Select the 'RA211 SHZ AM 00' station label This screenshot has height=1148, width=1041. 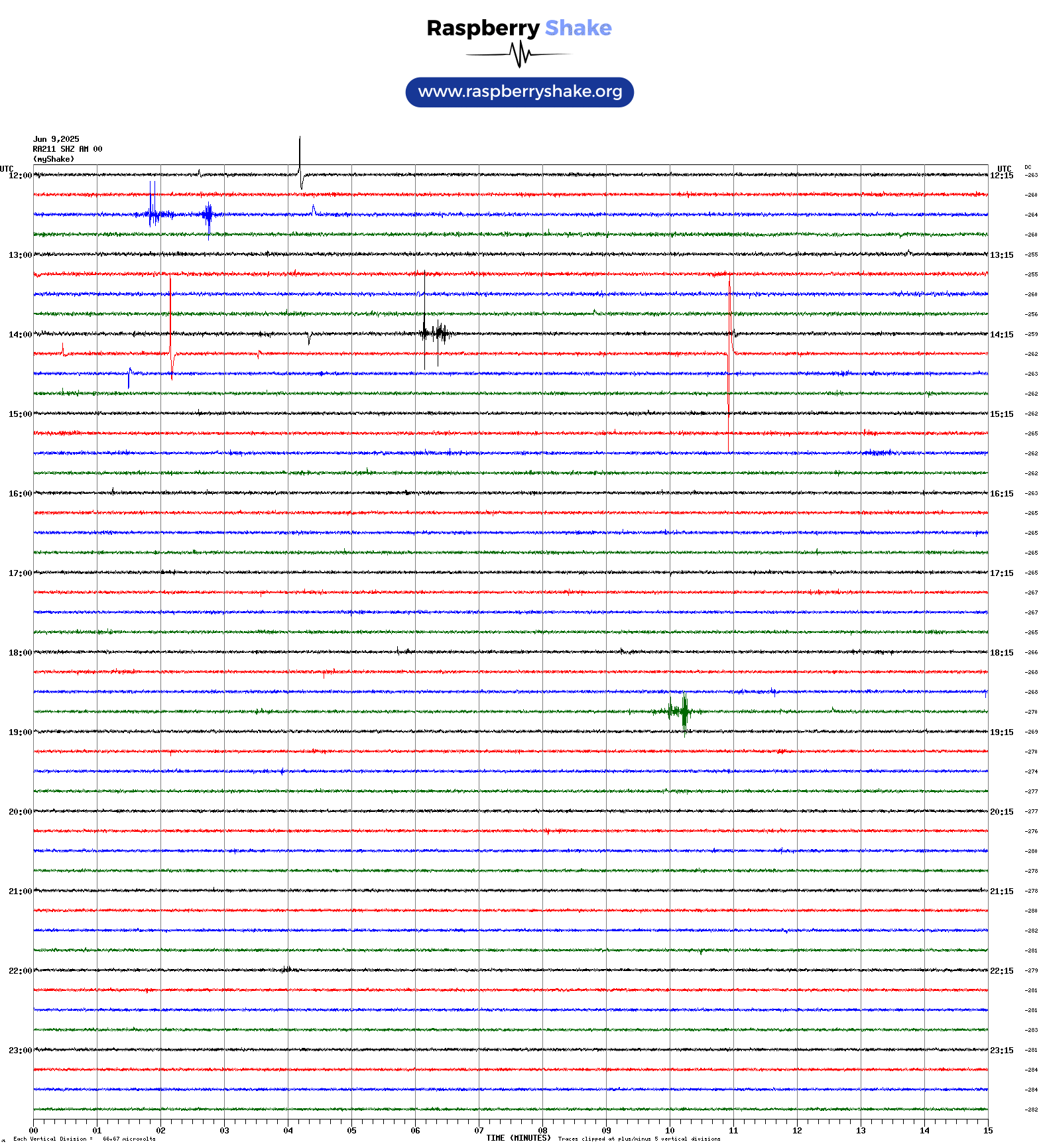click(x=68, y=149)
